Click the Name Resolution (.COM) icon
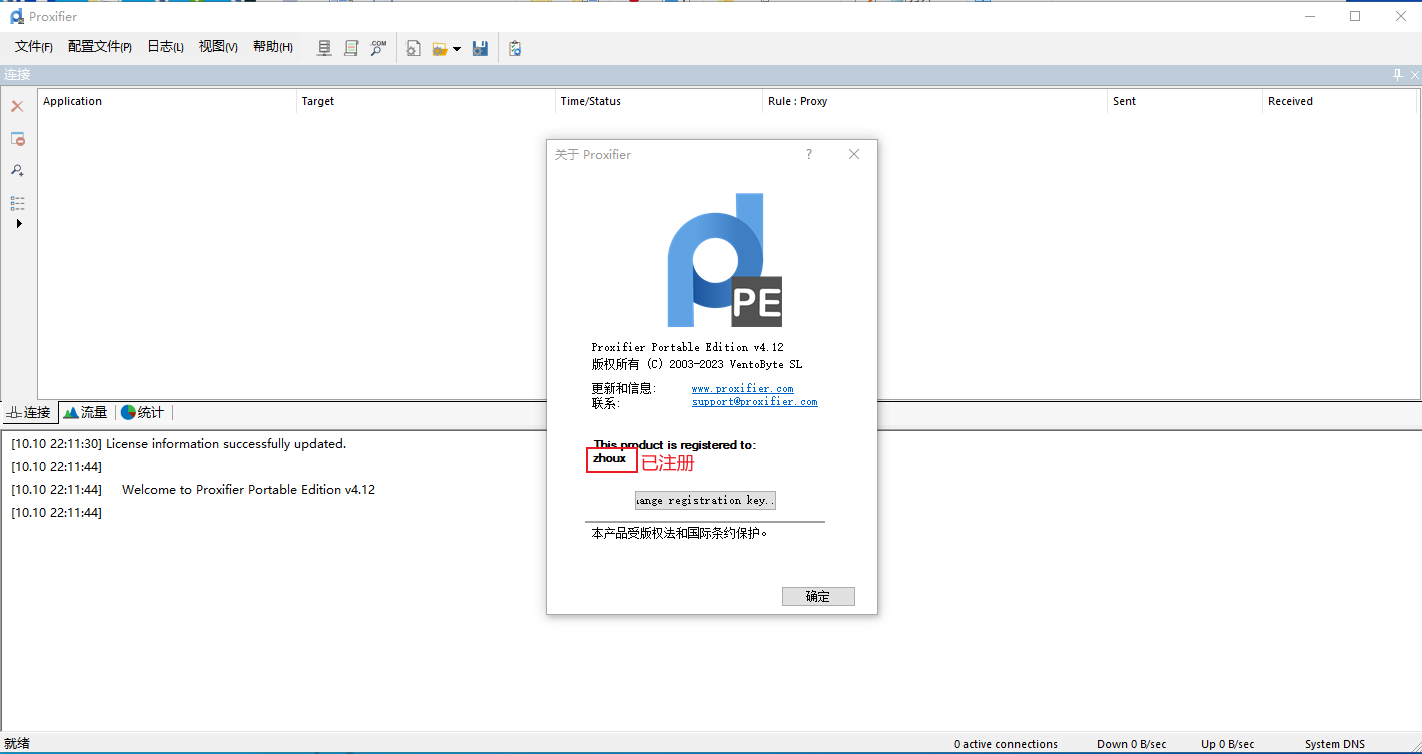This screenshot has height=754, width=1422. click(x=378, y=48)
